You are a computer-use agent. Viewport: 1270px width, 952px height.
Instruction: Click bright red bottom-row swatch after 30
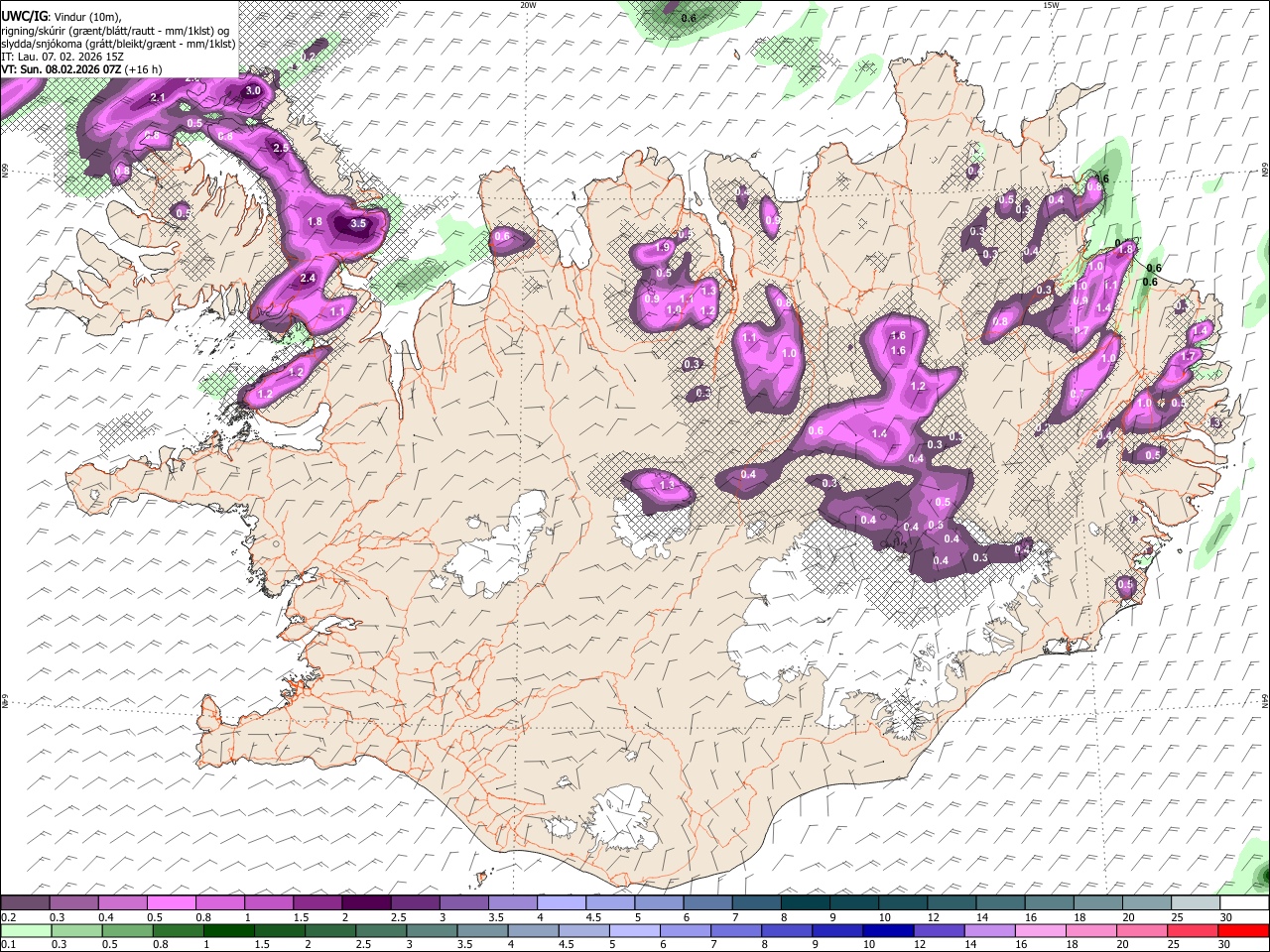click(1242, 930)
